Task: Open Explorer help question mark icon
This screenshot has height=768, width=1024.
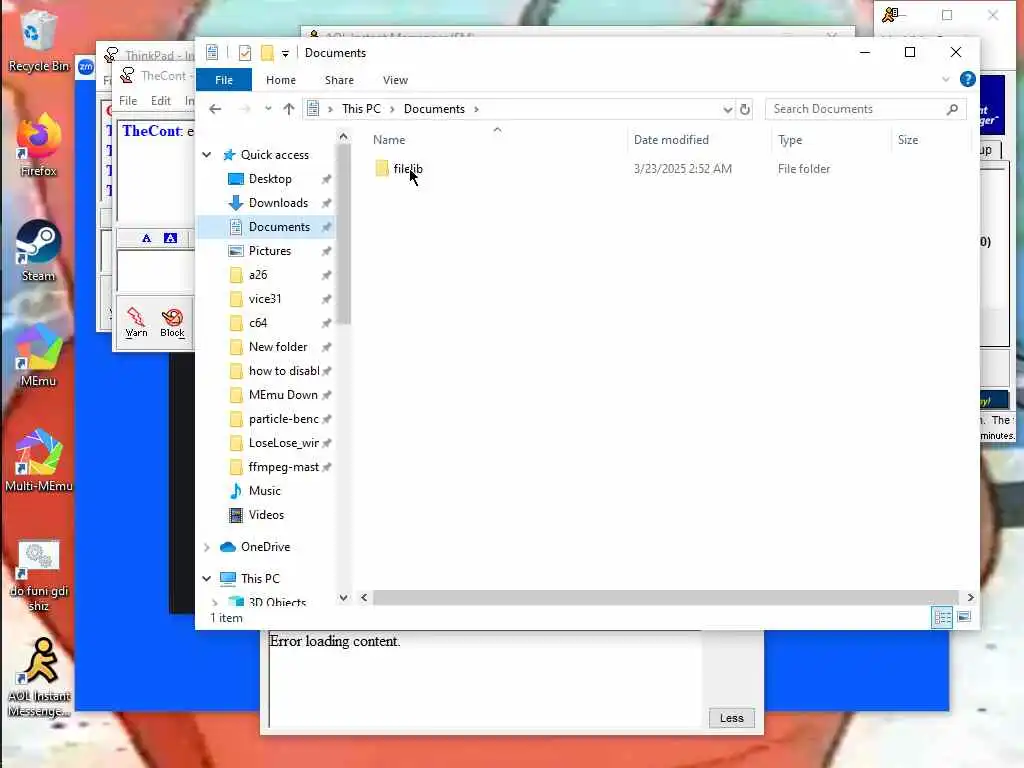Action: [x=967, y=80]
